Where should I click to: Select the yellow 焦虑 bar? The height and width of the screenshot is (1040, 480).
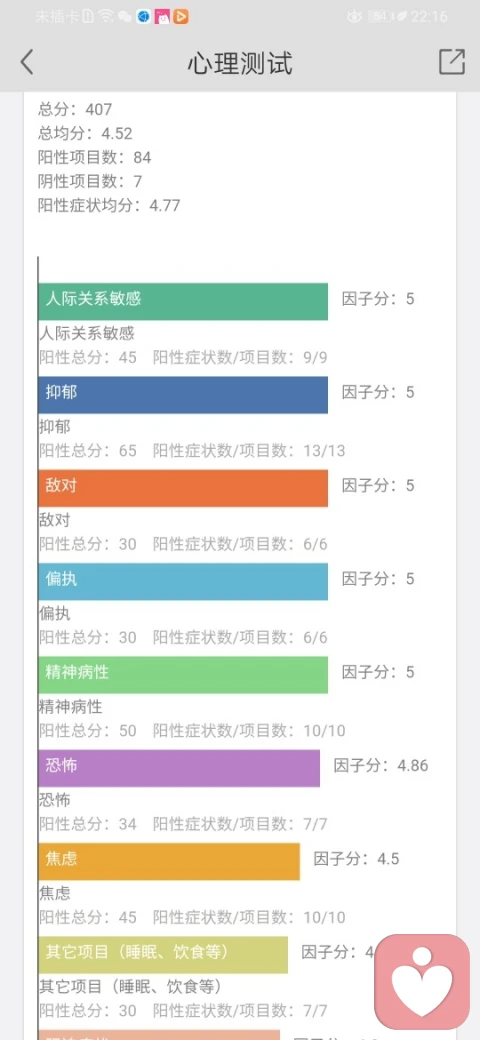[x=169, y=862]
